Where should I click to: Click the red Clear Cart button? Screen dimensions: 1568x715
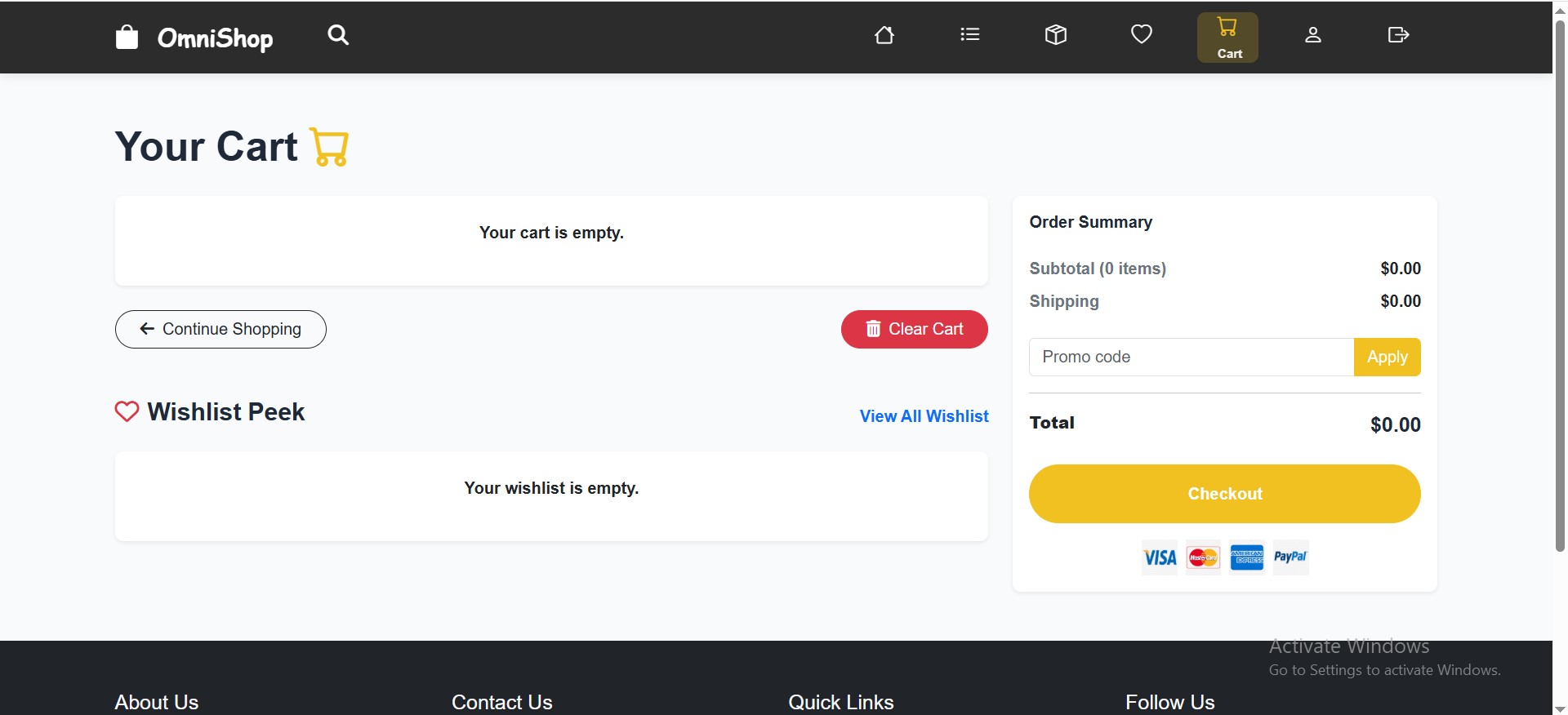tap(914, 329)
